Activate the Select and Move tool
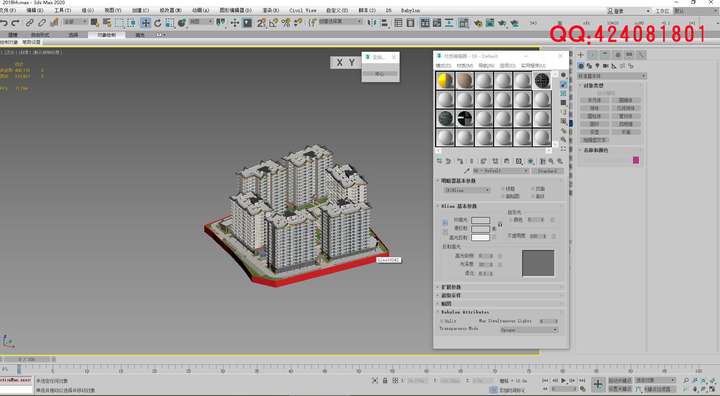The width and height of the screenshot is (720, 396). click(146, 23)
